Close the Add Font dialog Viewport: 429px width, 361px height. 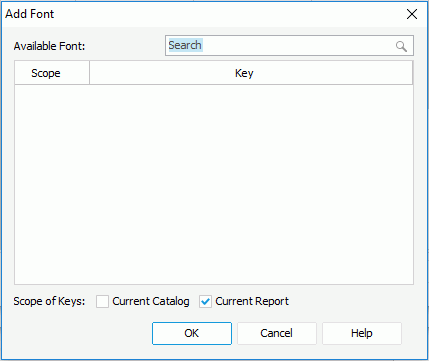click(x=412, y=14)
